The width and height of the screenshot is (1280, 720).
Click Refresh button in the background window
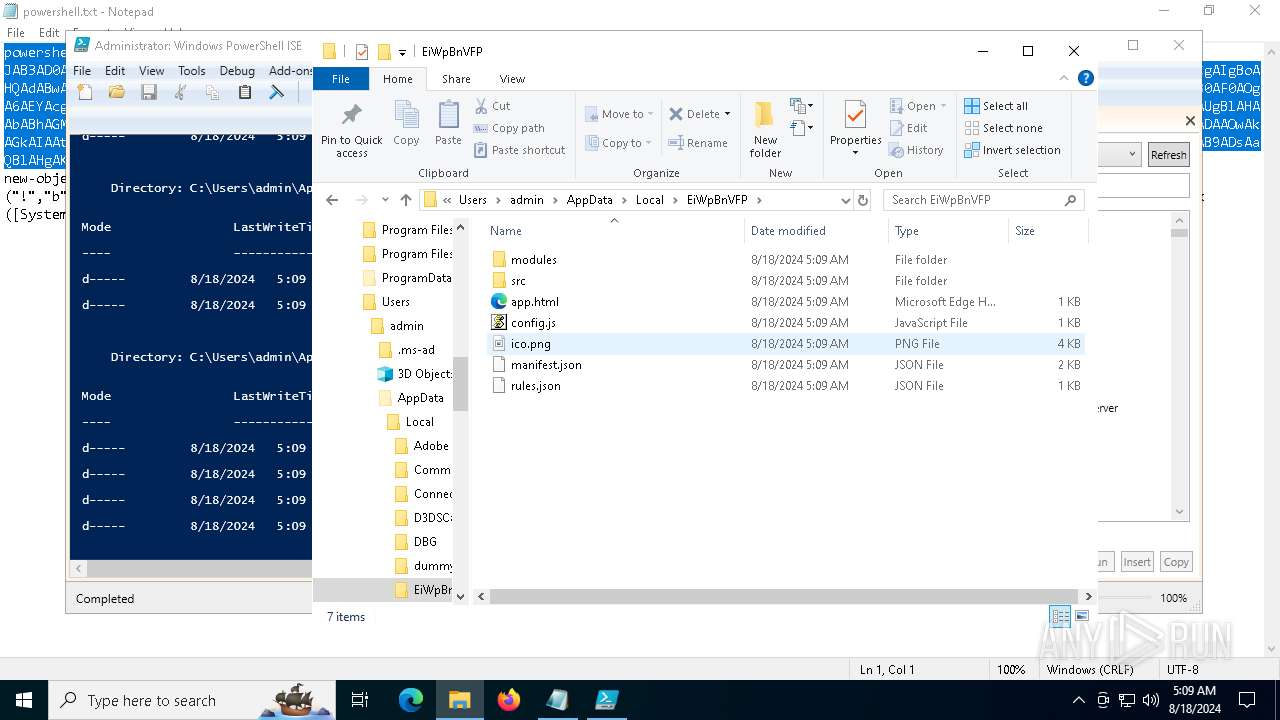click(x=1168, y=154)
